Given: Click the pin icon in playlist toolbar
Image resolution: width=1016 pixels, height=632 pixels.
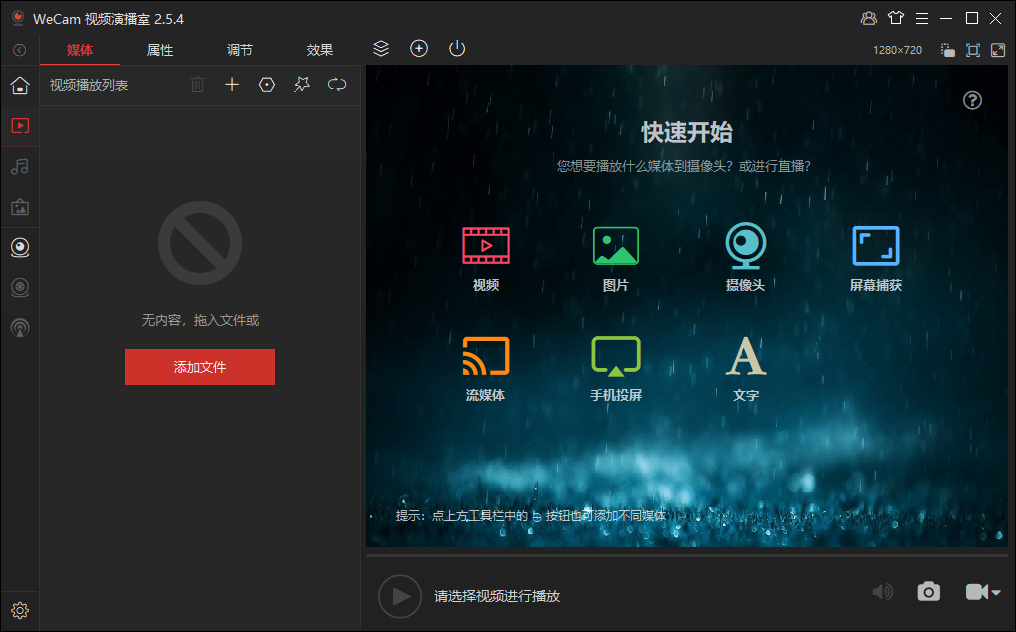Looking at the screenshot, I should point(302,84).
